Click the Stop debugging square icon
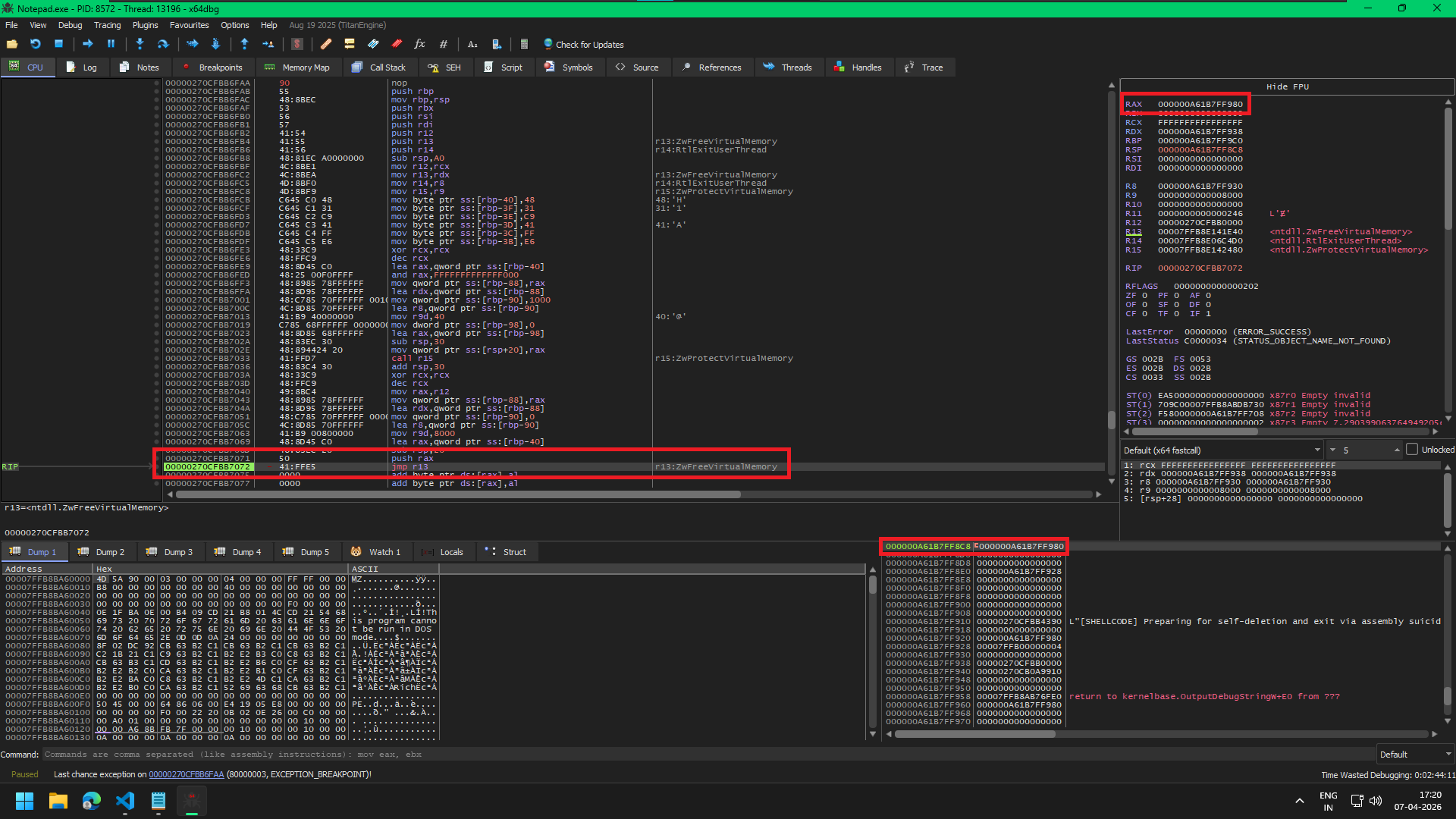1456x819 pixels. [x=58, y=44]
